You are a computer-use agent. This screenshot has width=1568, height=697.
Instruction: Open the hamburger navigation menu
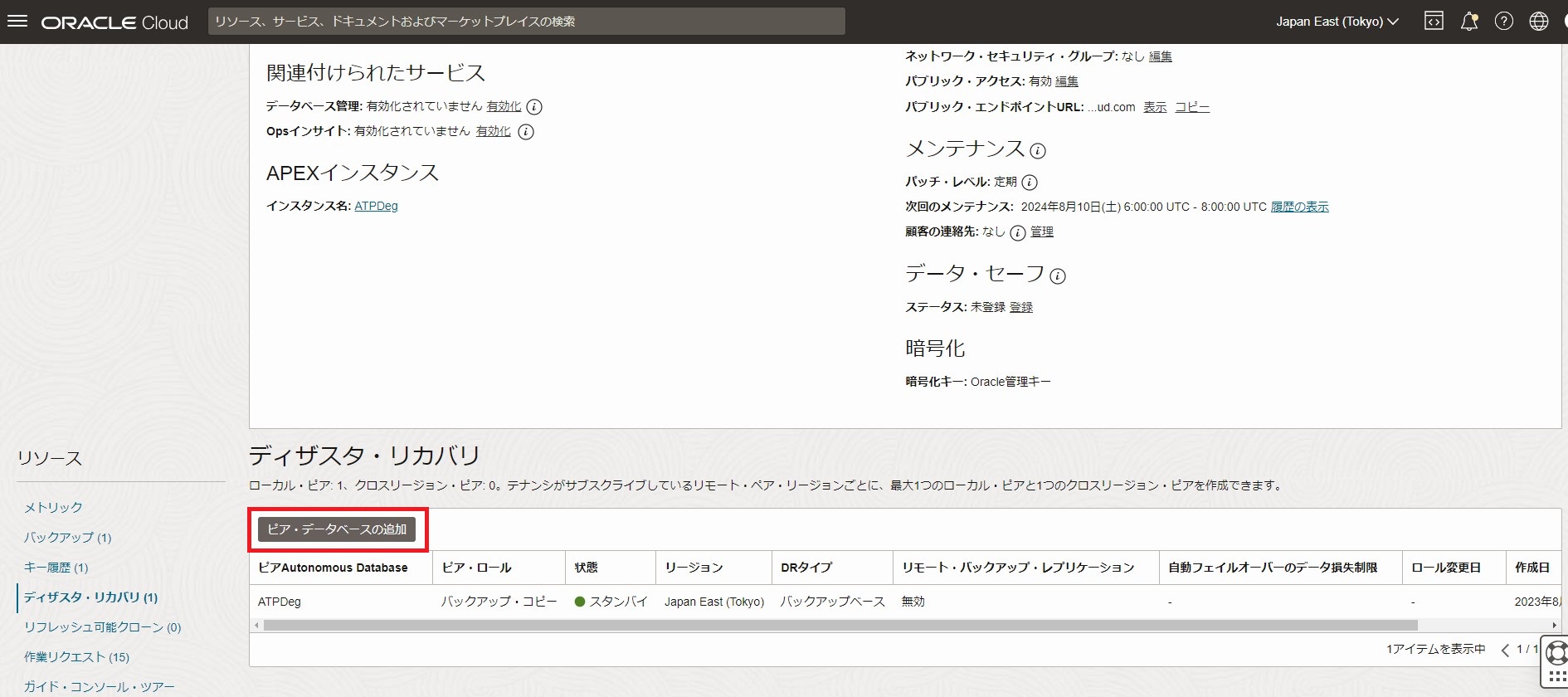[17, 22]
